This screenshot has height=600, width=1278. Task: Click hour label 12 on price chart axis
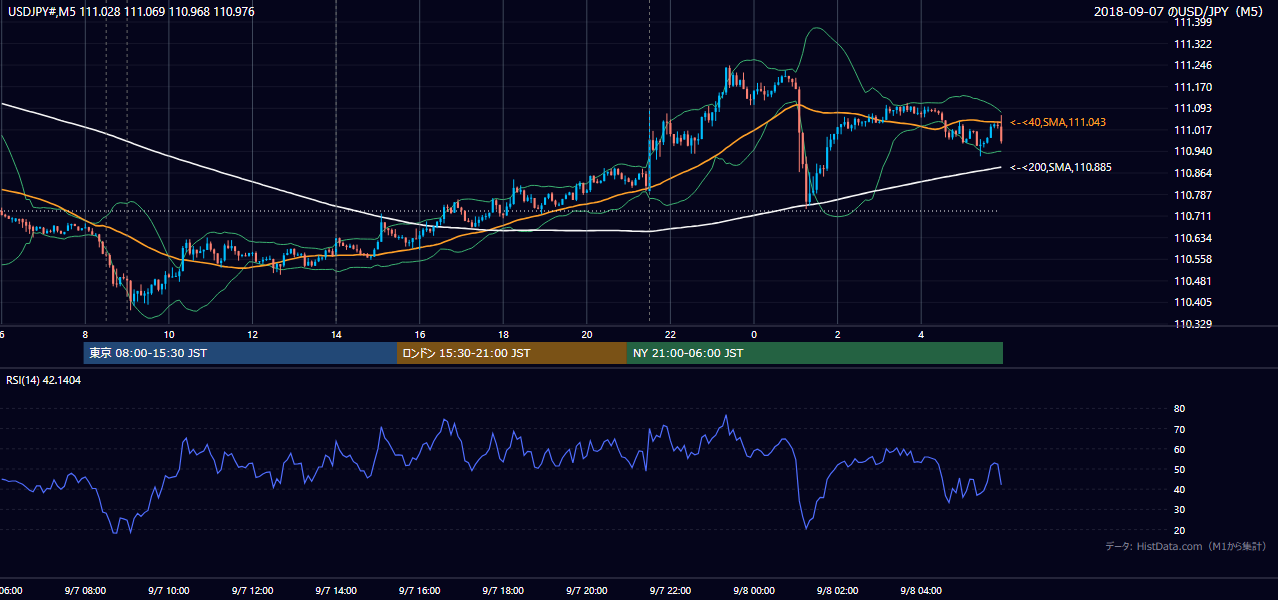[253, 334]
